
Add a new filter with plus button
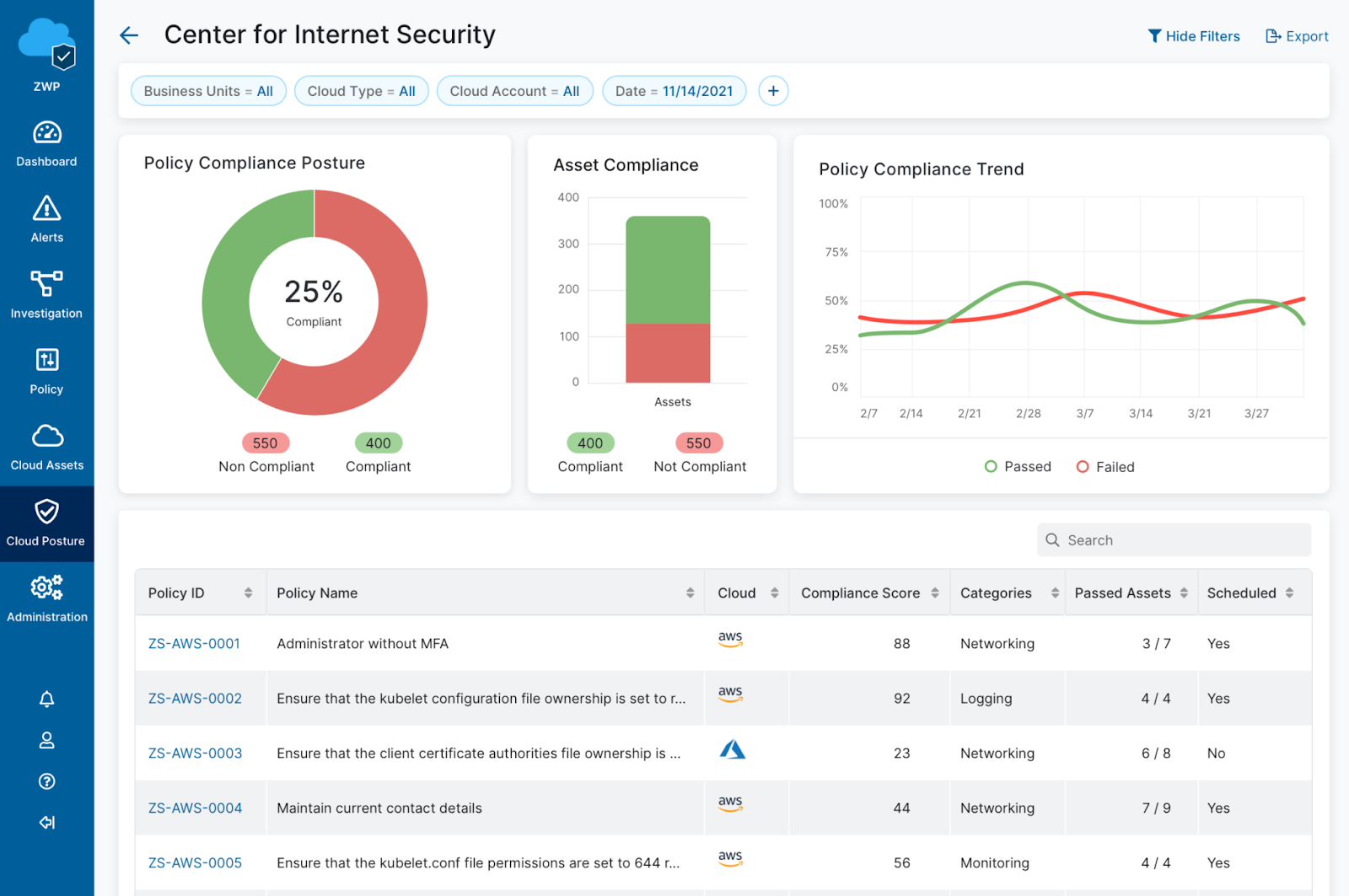(773, 91)
